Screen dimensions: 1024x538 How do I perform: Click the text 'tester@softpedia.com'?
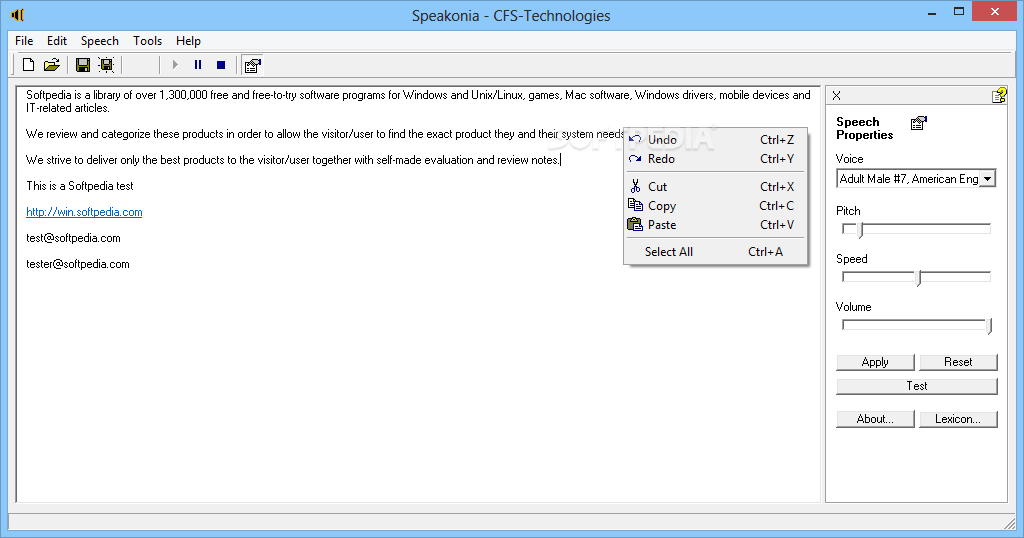coord(78,264)
